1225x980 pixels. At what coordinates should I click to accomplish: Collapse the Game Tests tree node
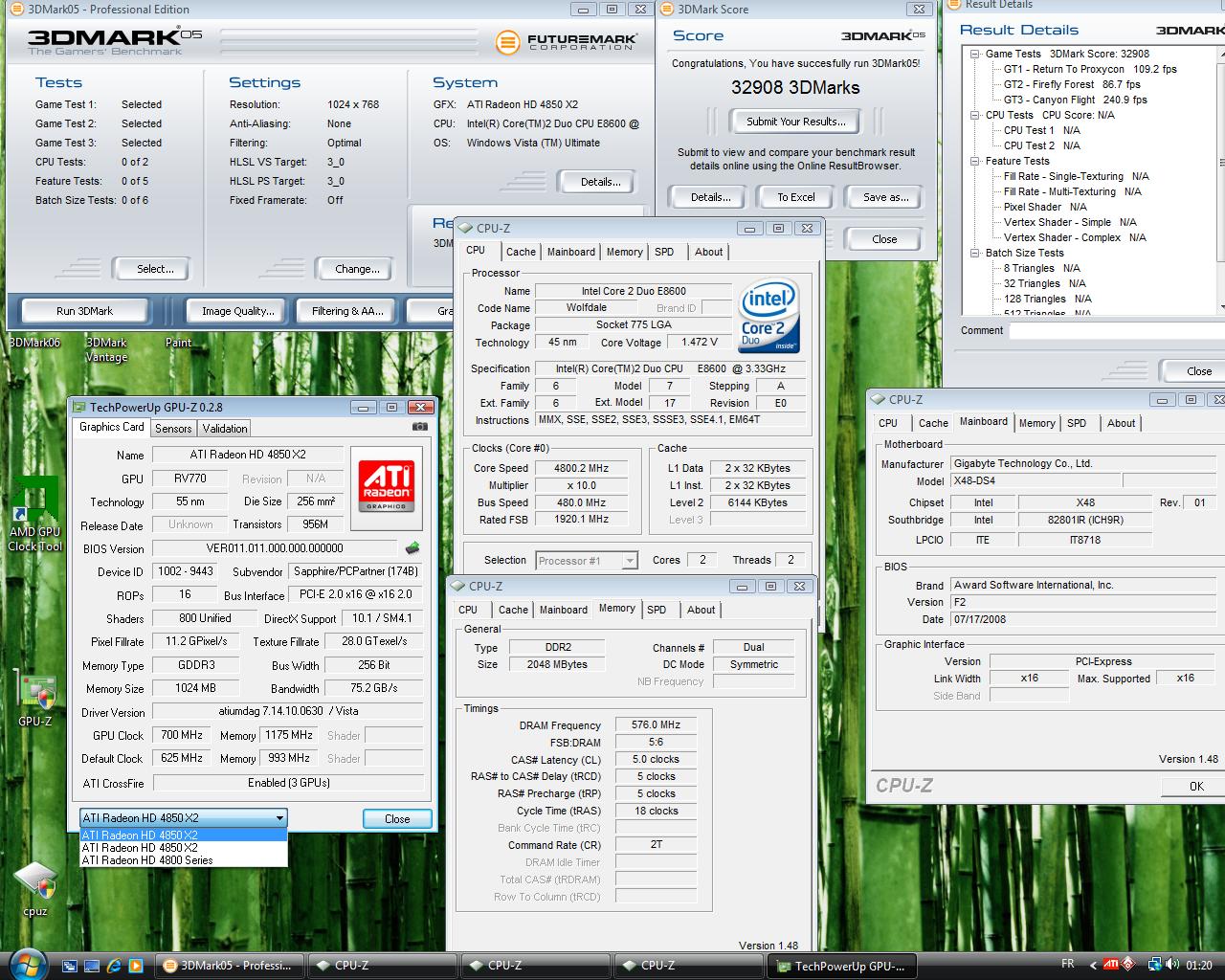point(975,54)
